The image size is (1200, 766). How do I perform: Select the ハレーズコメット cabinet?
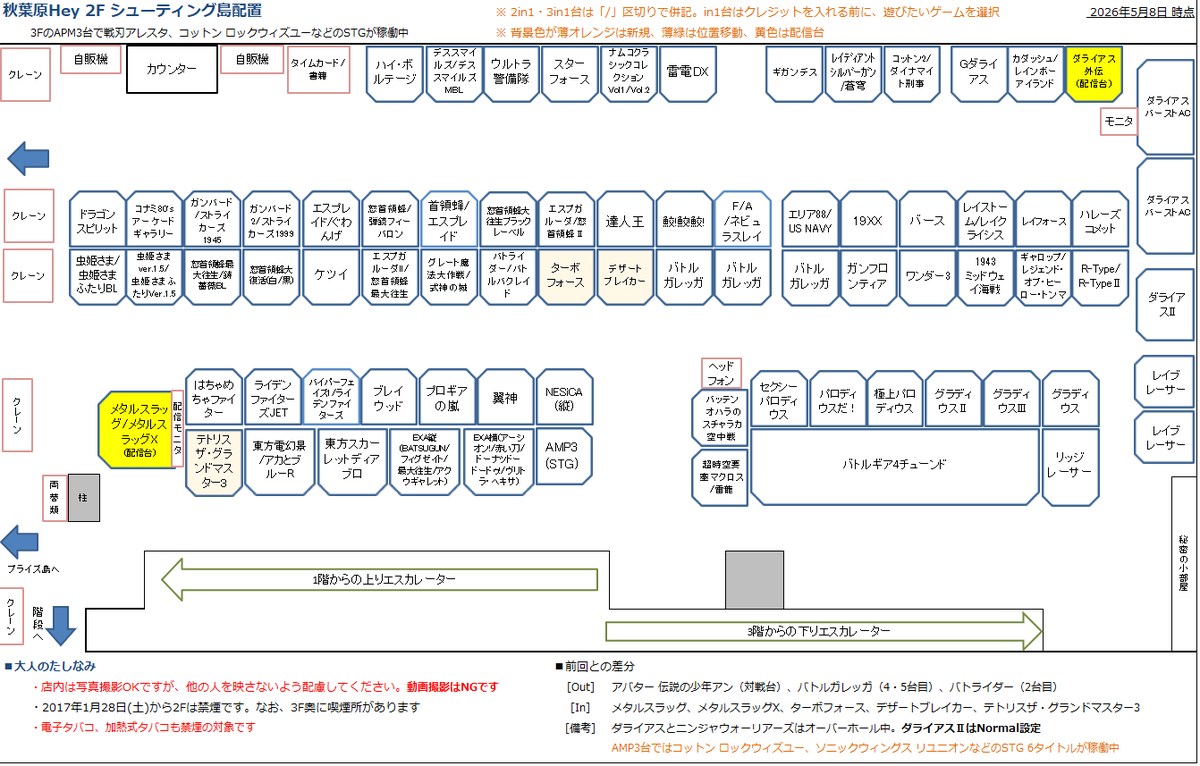coord(1101,220)
